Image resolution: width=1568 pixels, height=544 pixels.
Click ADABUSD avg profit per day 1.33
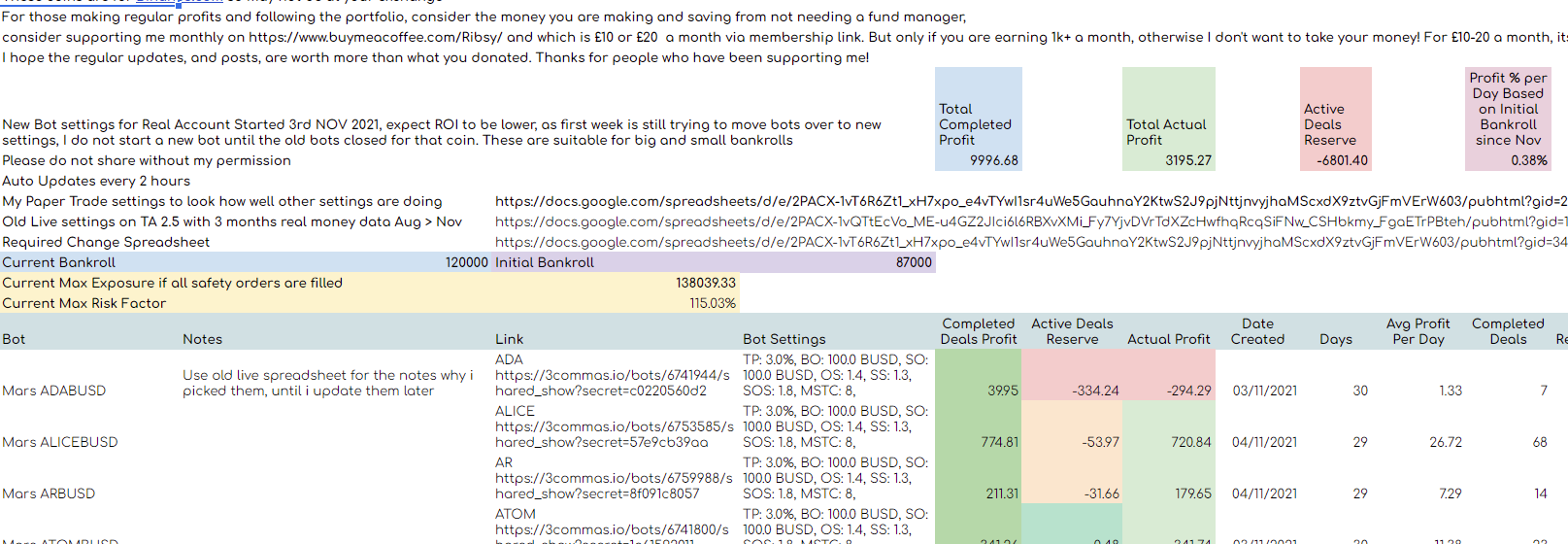click(1451, 391)
